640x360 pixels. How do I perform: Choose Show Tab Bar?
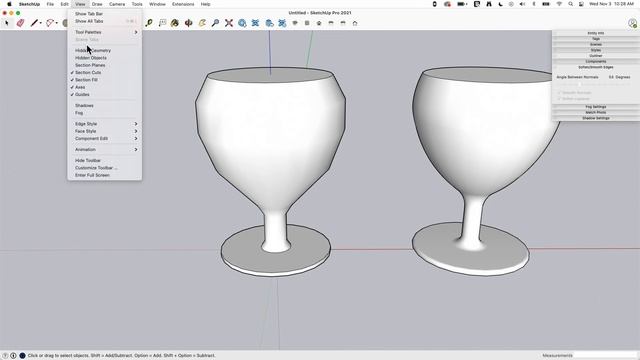pos(104,14)
